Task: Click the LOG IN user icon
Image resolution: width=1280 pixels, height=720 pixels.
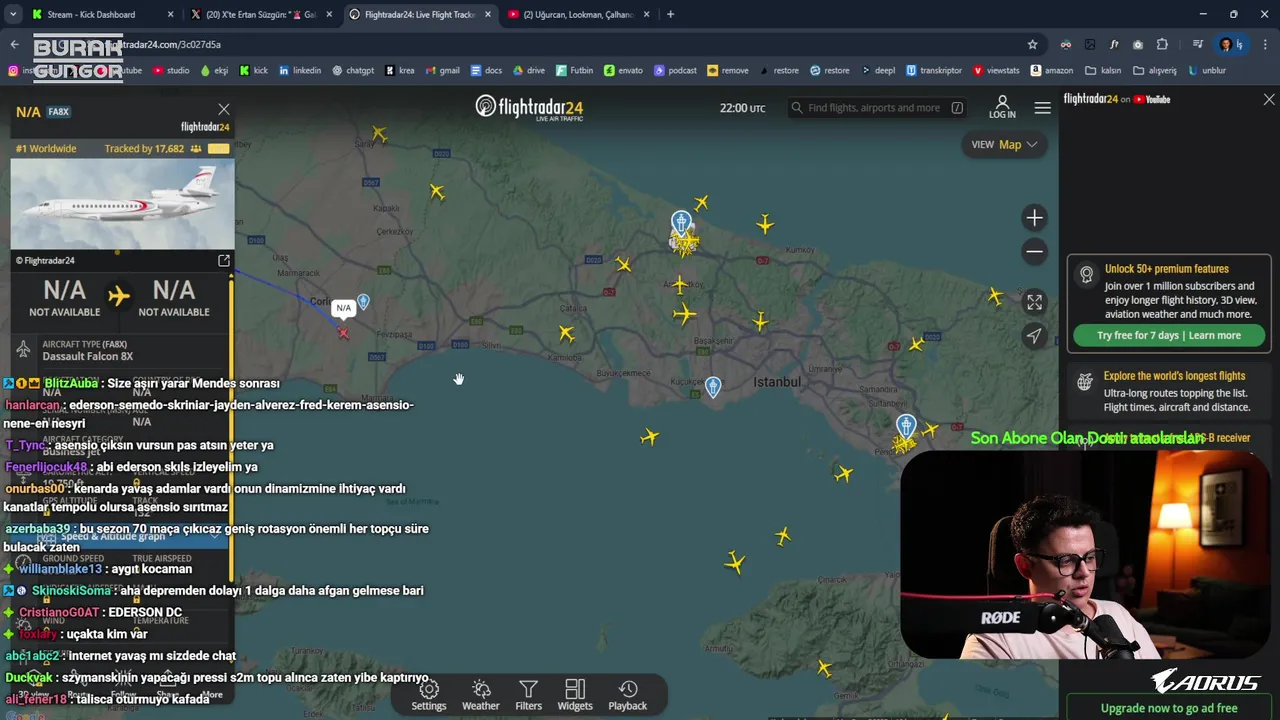Action: pos(1002,102)
